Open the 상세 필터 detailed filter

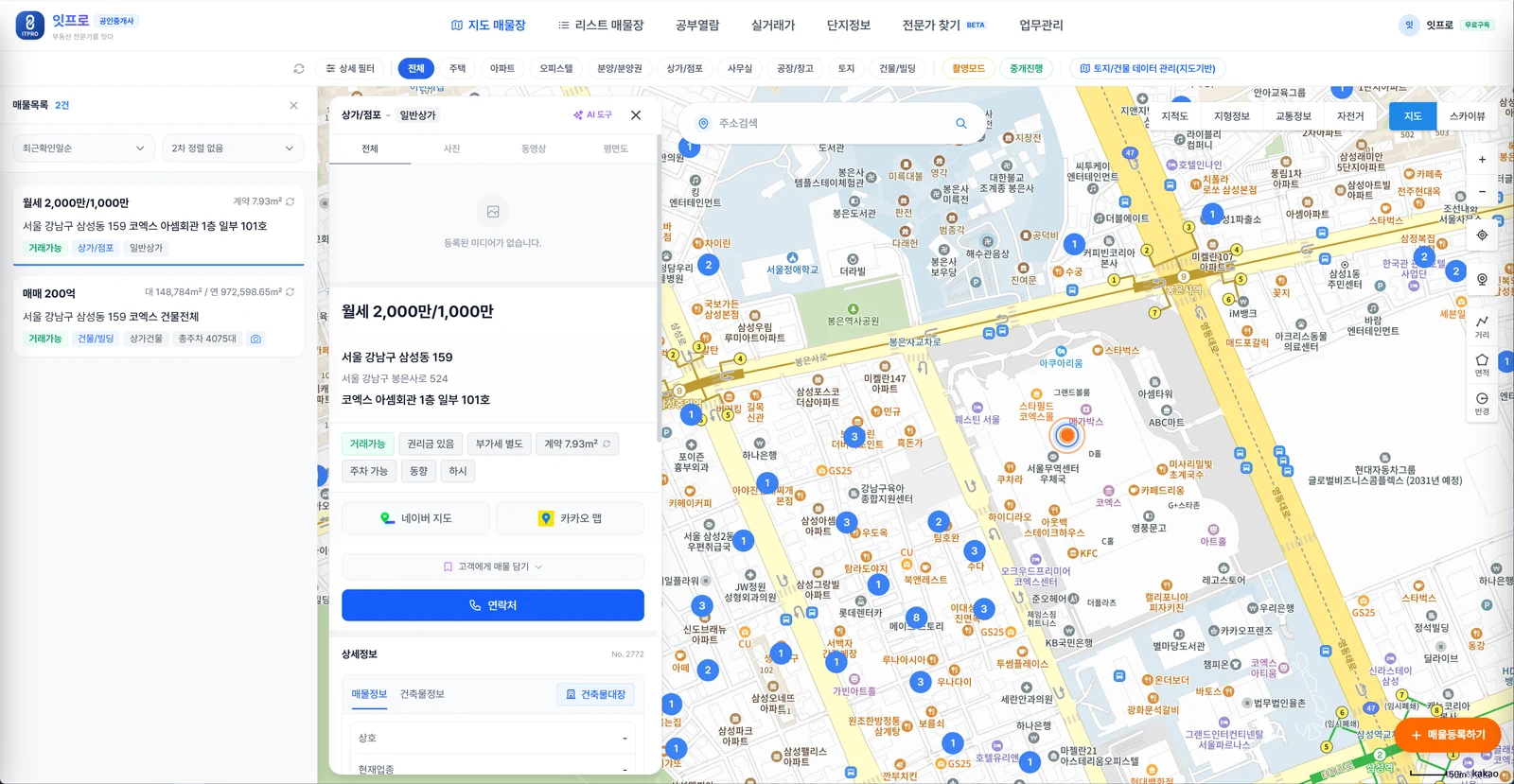tap(350, 68)
